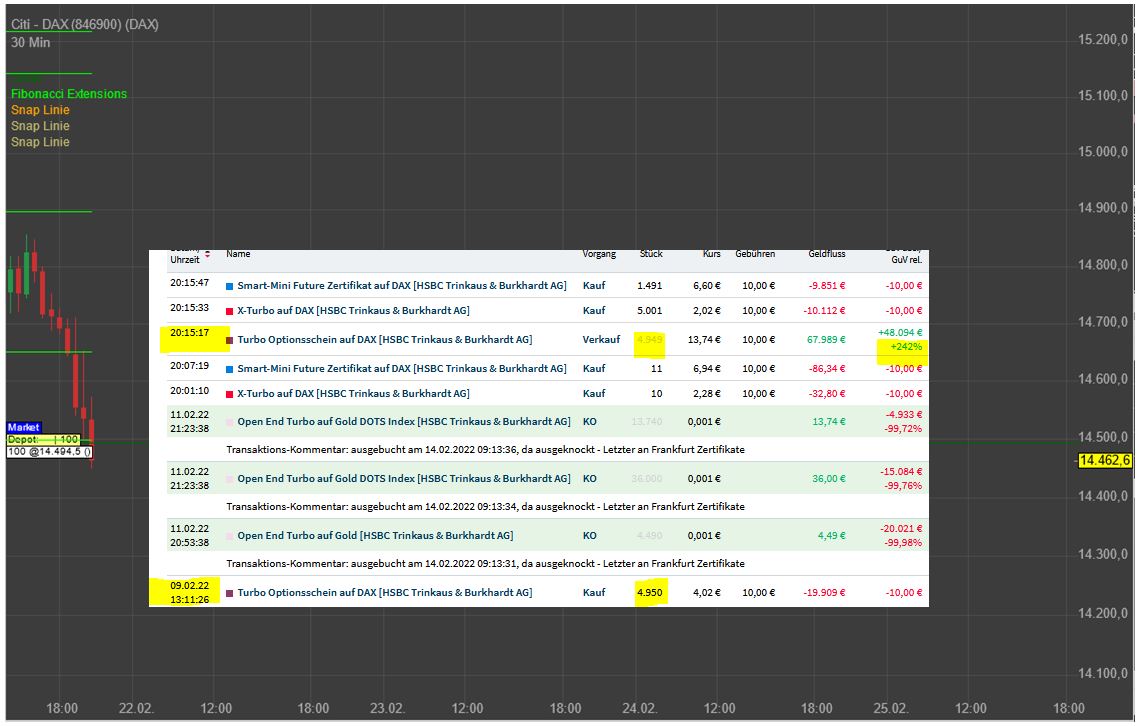Viewport: 1140px width, 726px height.
Task: Open Open End Turbo auf Gold link at 20:53:38
Action: [x=375, y=536]
